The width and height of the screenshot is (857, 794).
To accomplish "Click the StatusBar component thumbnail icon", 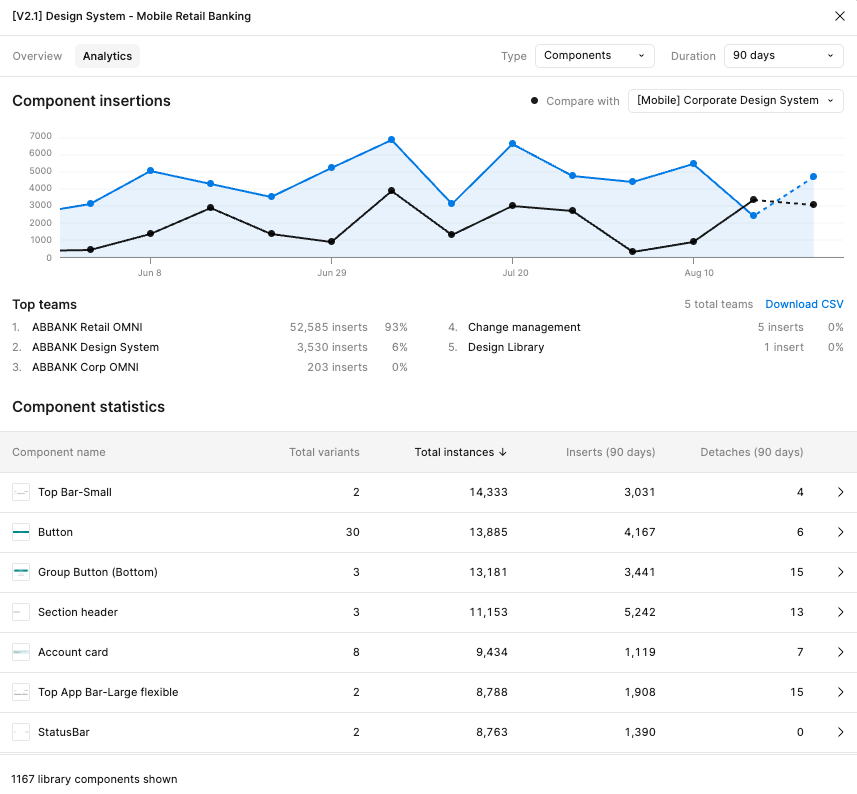I will pos(21,732).
